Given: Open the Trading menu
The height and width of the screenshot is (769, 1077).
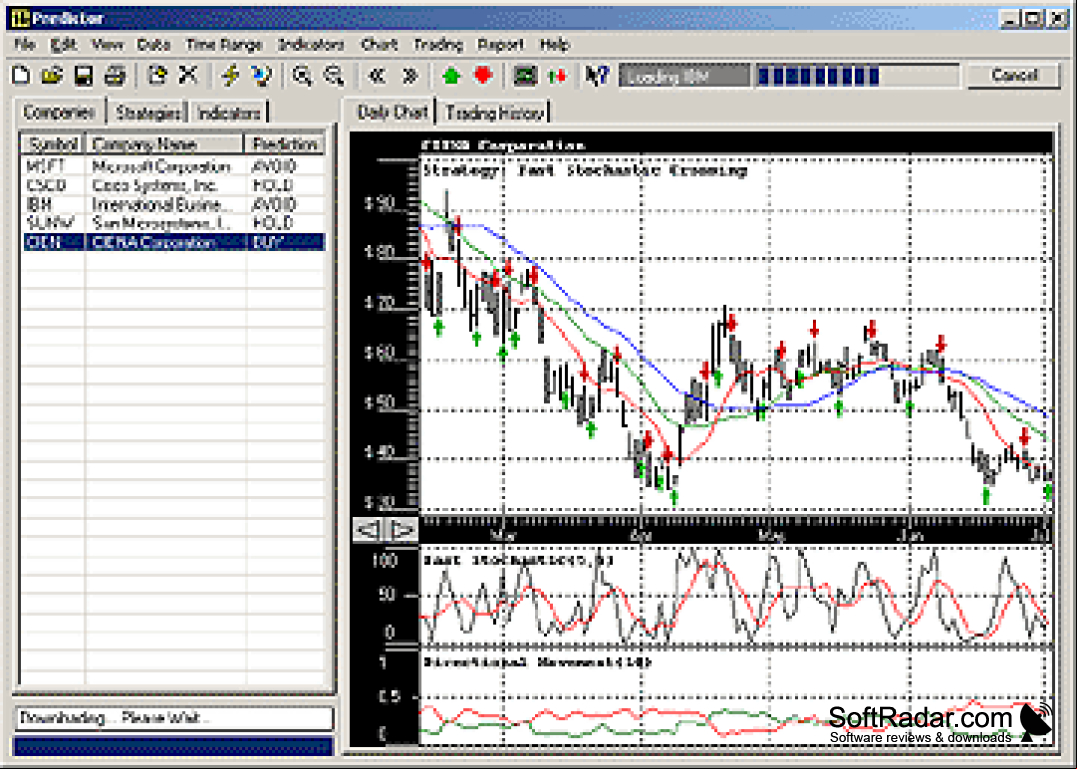Looking at the screenshot, I should click(438, 45).
